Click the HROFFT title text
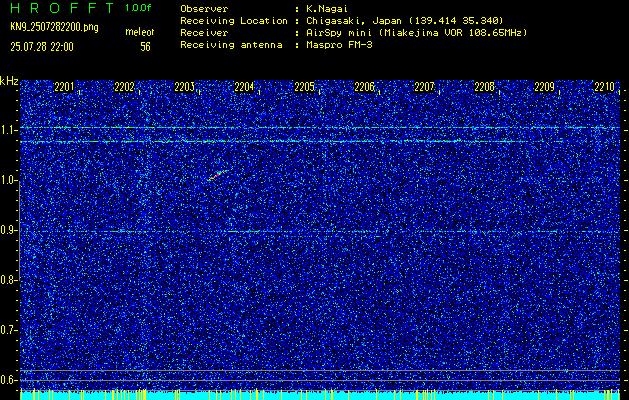 63,8
